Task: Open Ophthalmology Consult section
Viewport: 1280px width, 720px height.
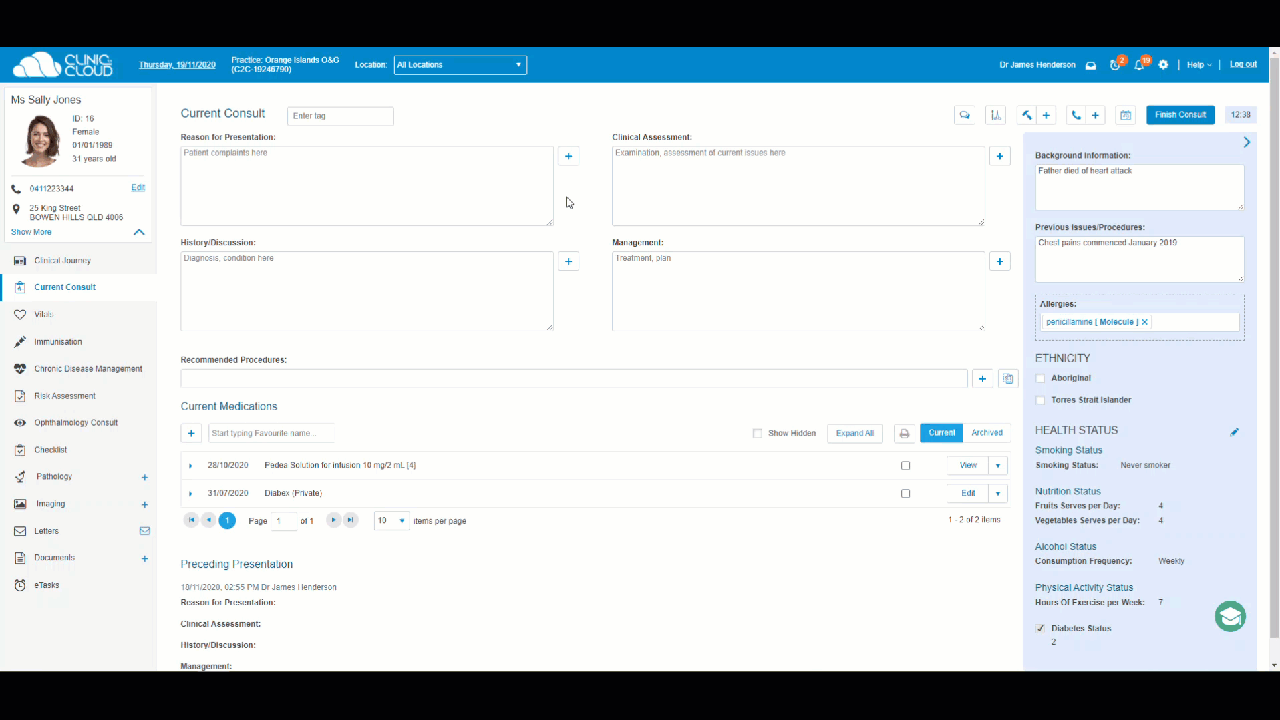Action: tap(76, 423)
